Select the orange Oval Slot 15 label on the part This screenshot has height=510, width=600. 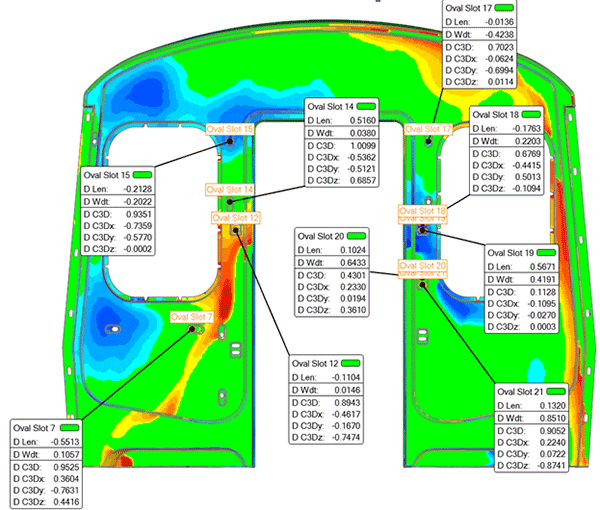pyautogui.click(x=230, y=129)
